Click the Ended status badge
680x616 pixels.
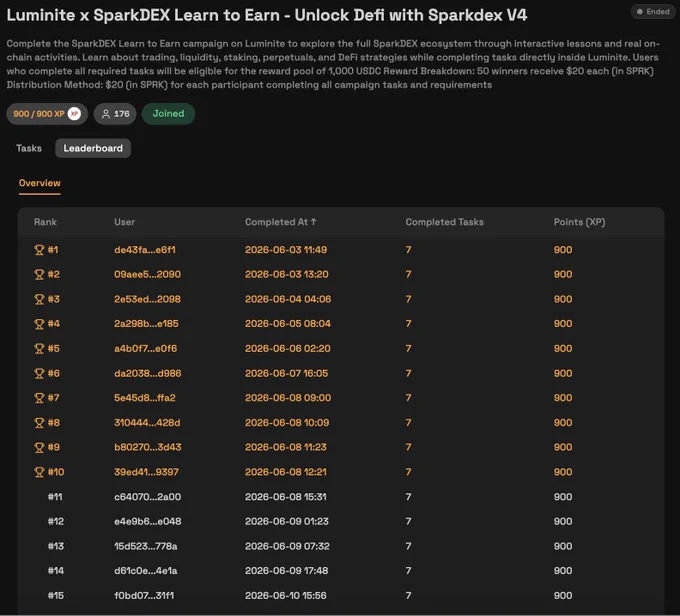(653, 12)
